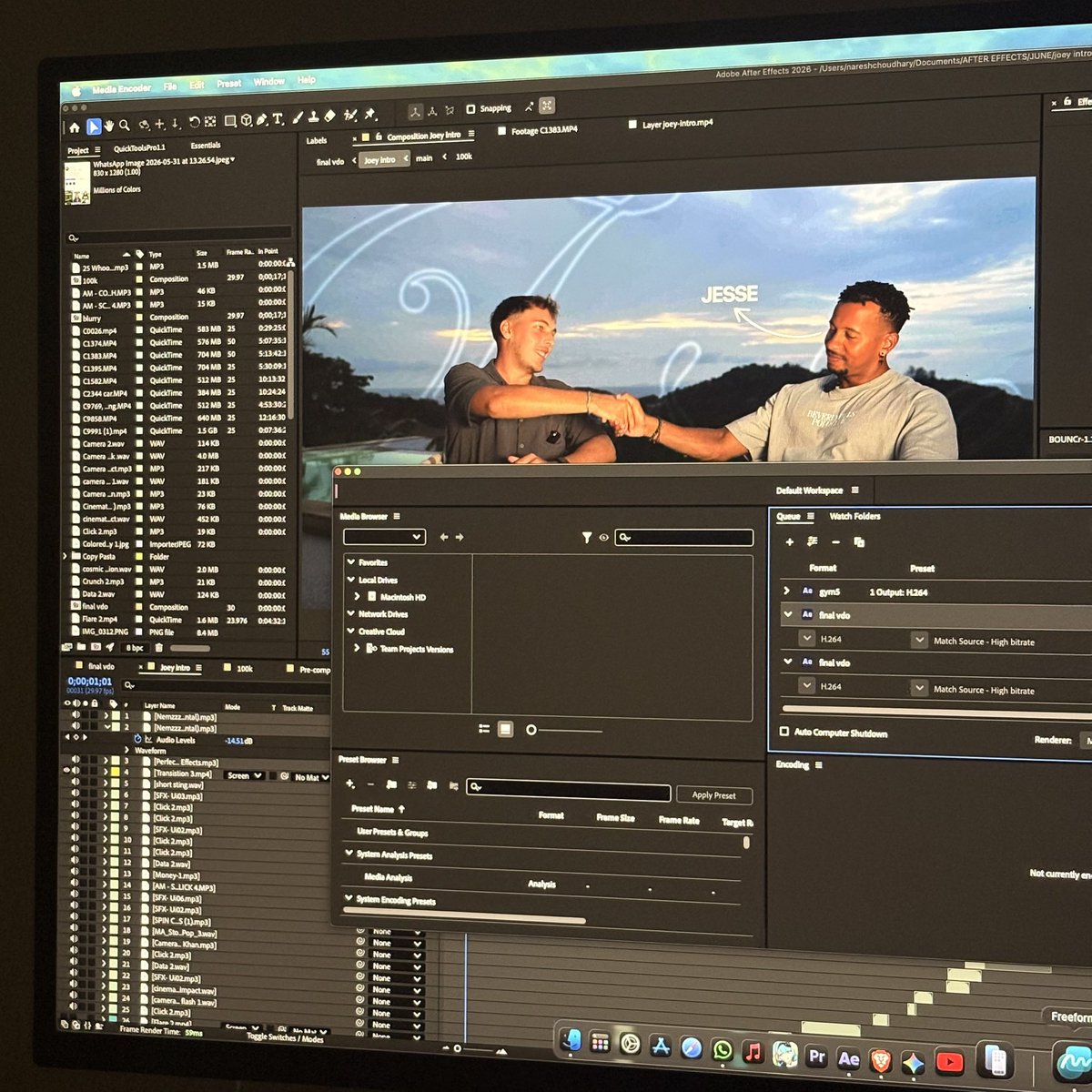The width and height of the screenshot is (1092, 1092).
Task: Expand Macintosh HD in Local Drives
Action: pos(358,597)
